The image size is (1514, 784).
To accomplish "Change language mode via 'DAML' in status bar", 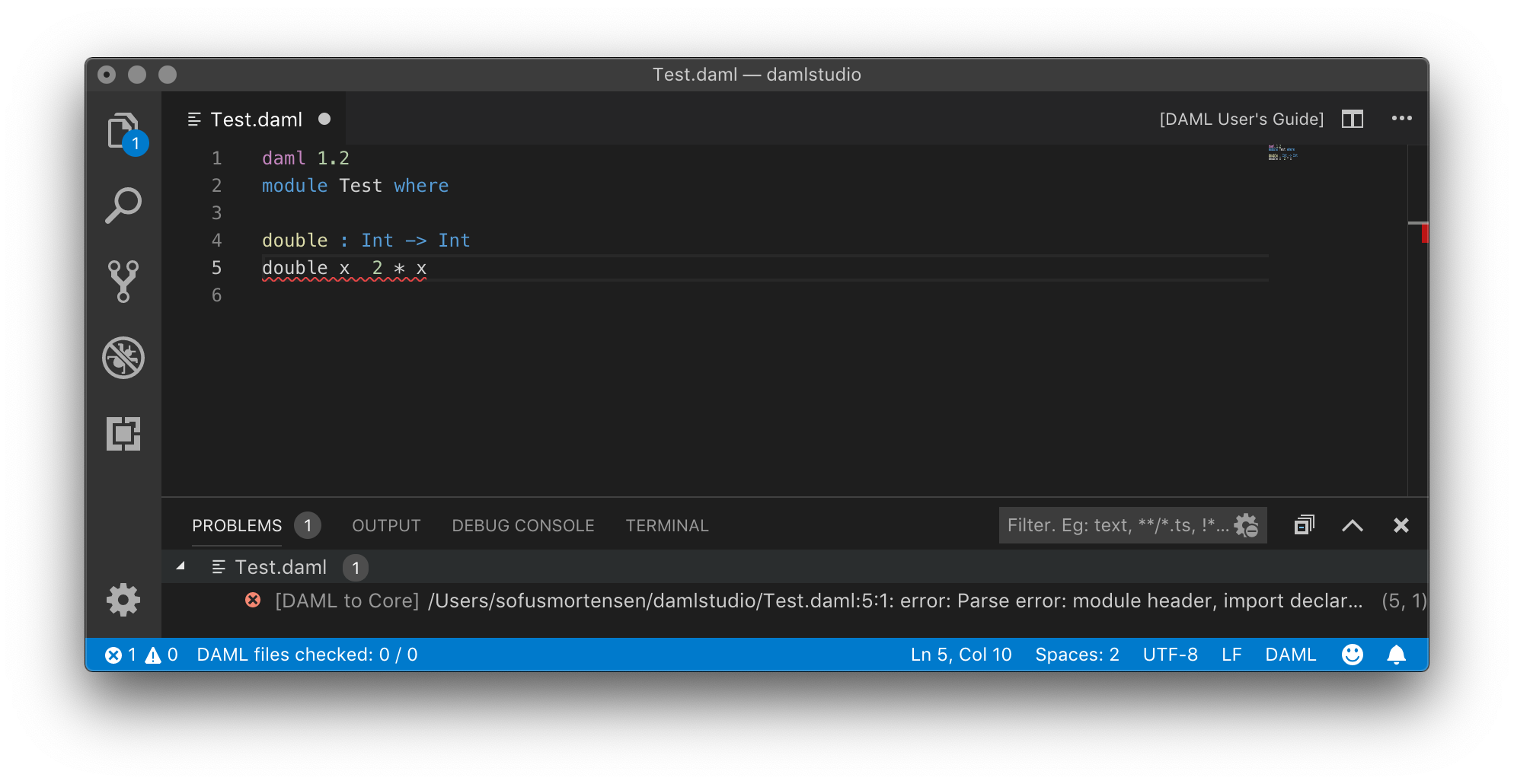I will (1290, 655).
